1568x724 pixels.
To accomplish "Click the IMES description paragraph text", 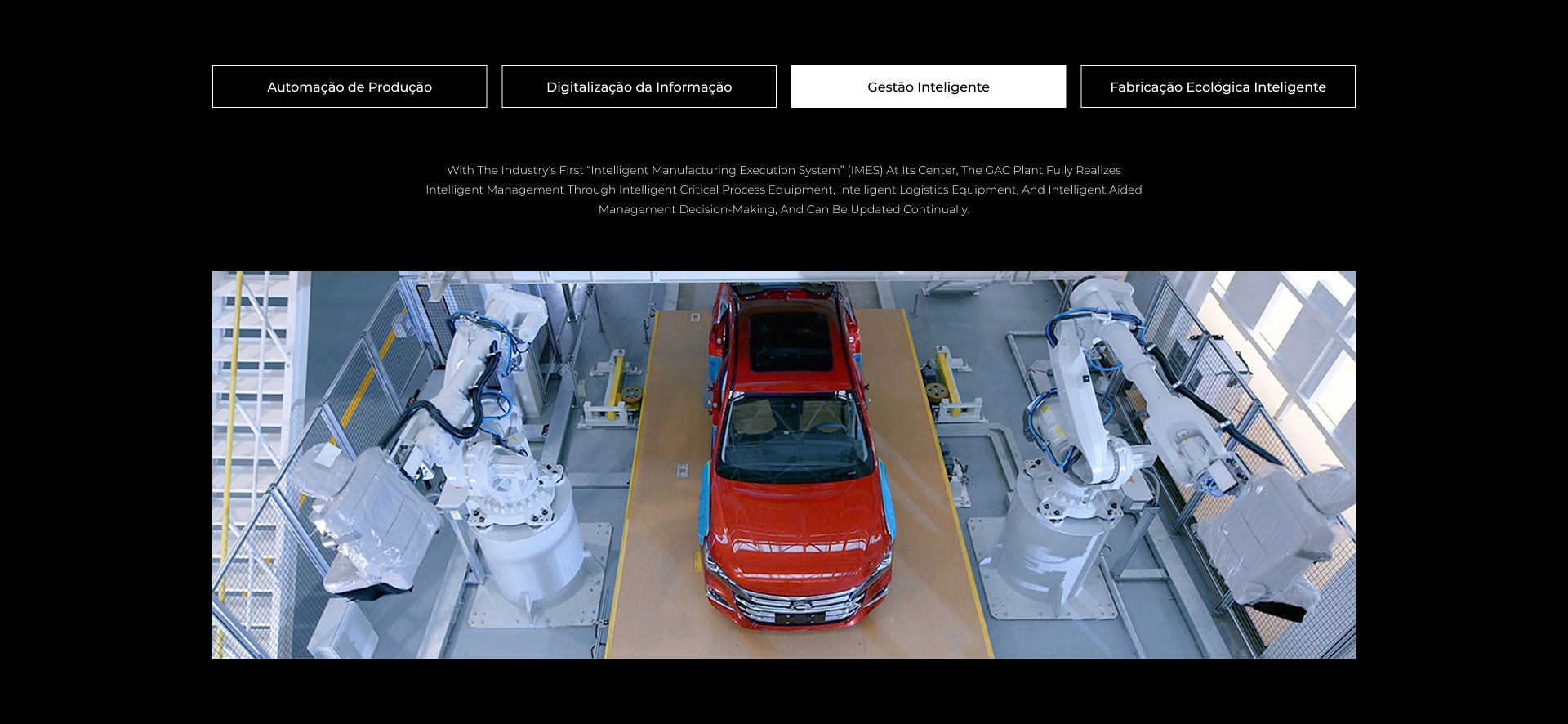I will click(783, 190).
